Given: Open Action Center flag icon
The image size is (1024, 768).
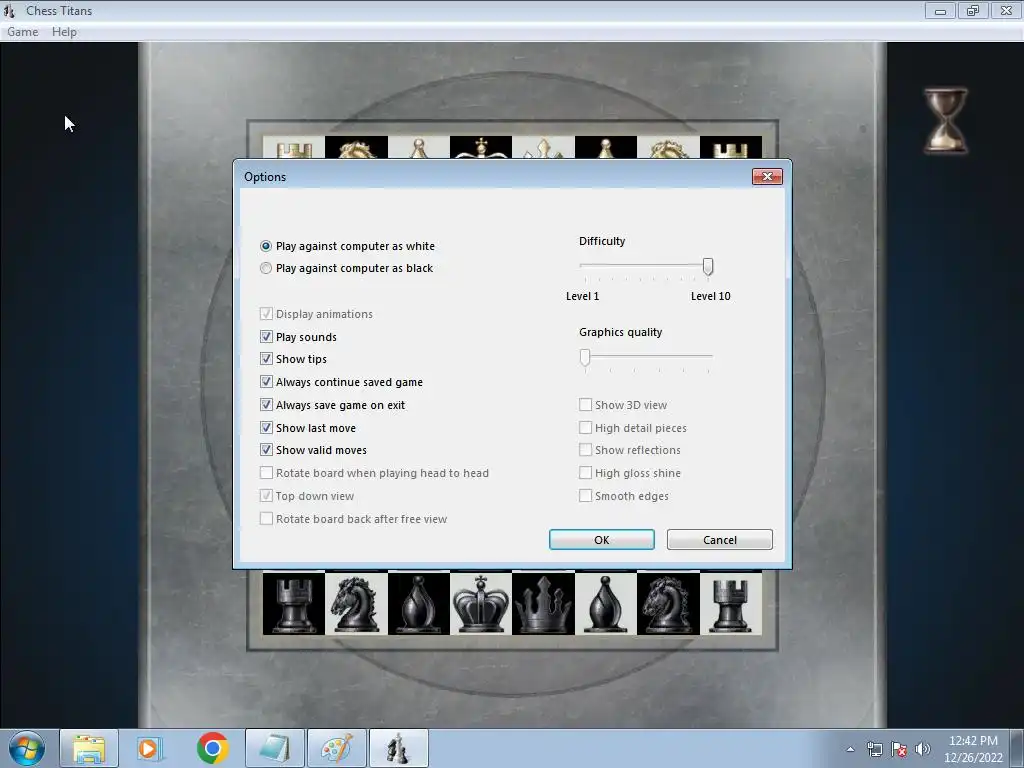Looking at the screenshot, I should [x=899, y=749].
